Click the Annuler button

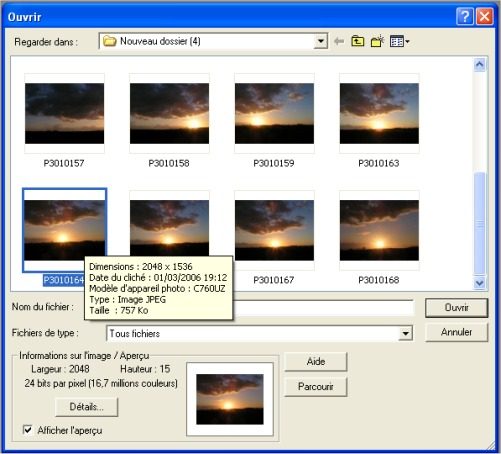[x=456, y=332]
